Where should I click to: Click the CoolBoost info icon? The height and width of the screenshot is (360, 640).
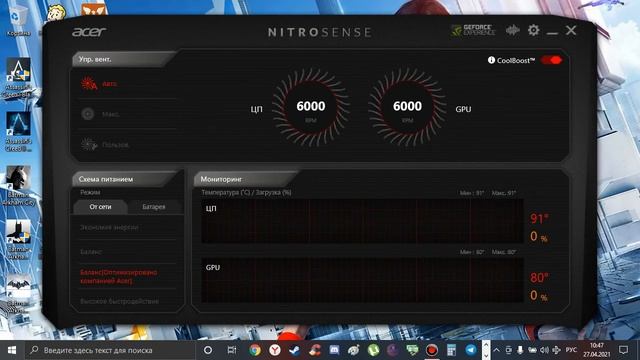coord(491,60)
